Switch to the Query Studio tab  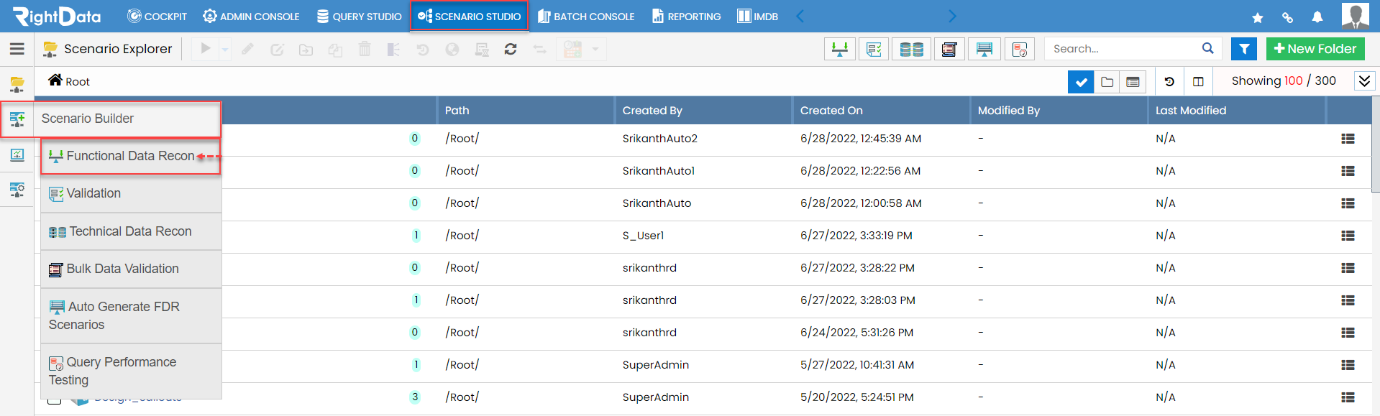[359, 16]
